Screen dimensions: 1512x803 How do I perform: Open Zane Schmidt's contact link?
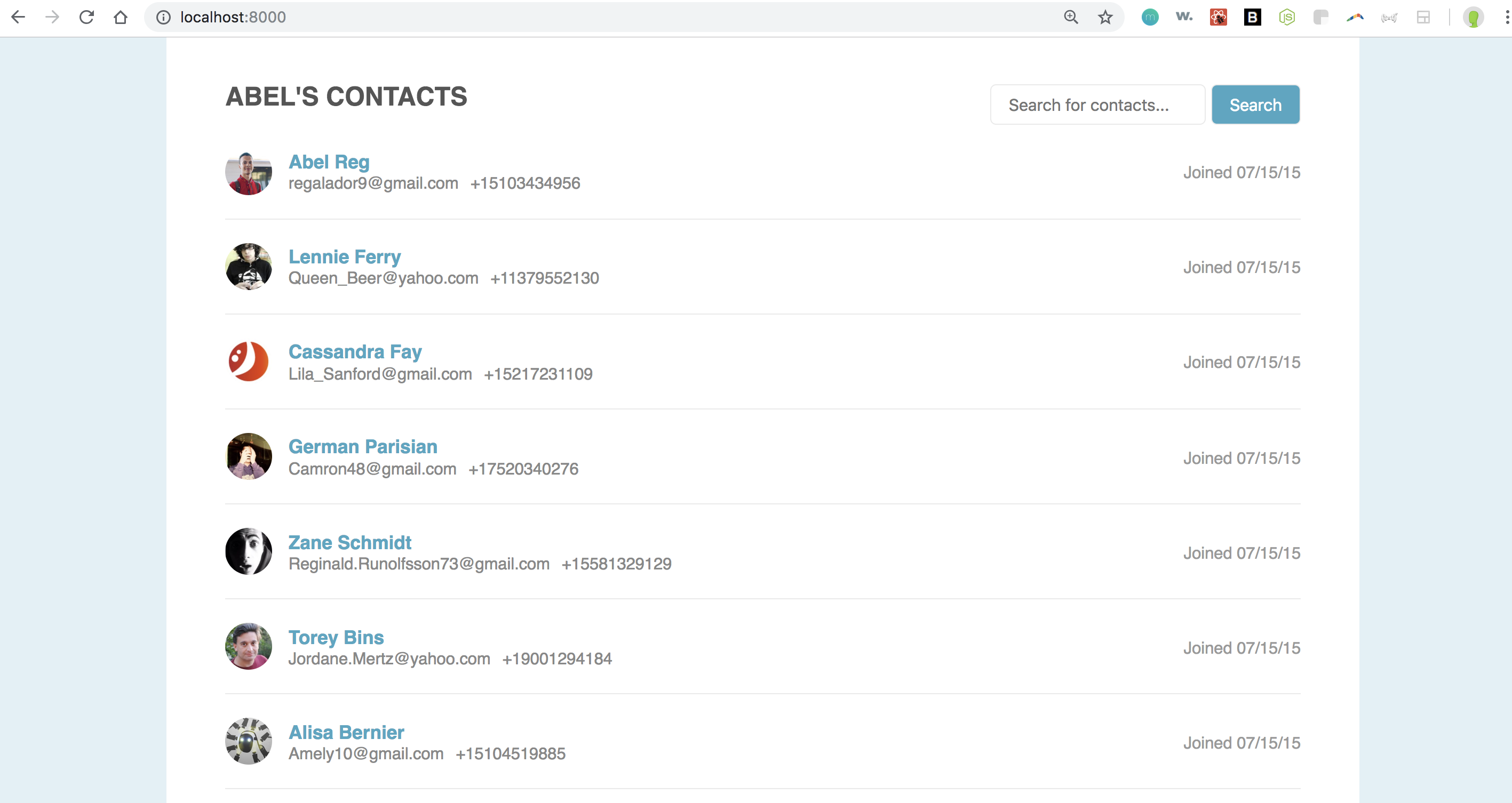349,542
